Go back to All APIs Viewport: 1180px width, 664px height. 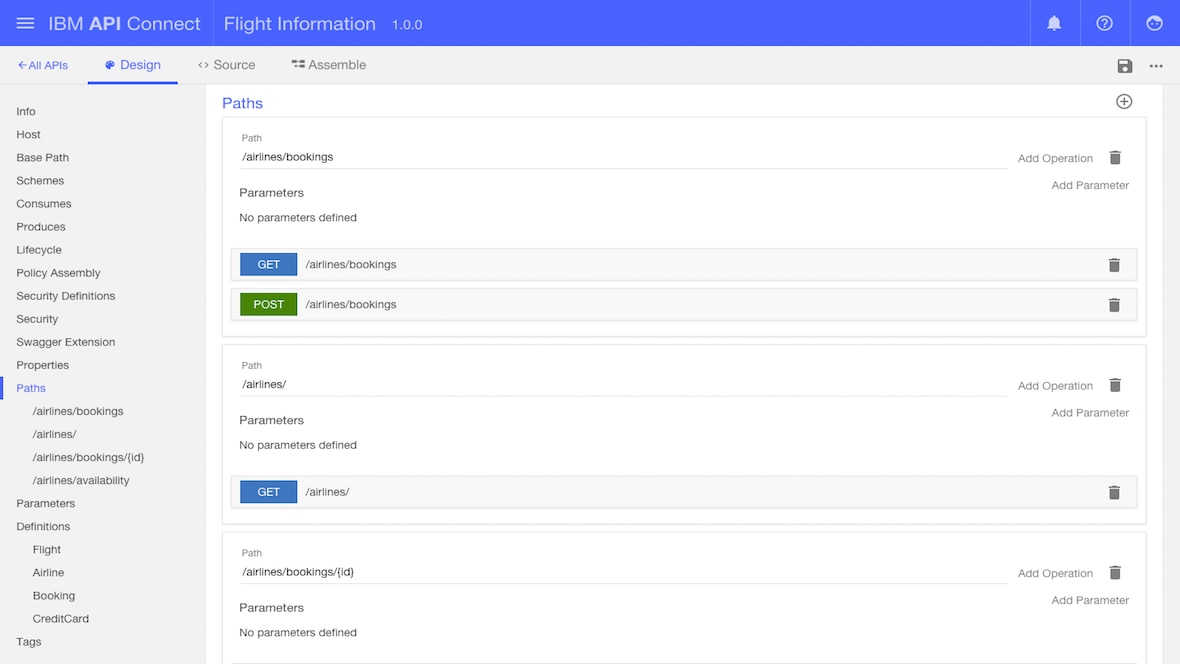click(43, 65)
